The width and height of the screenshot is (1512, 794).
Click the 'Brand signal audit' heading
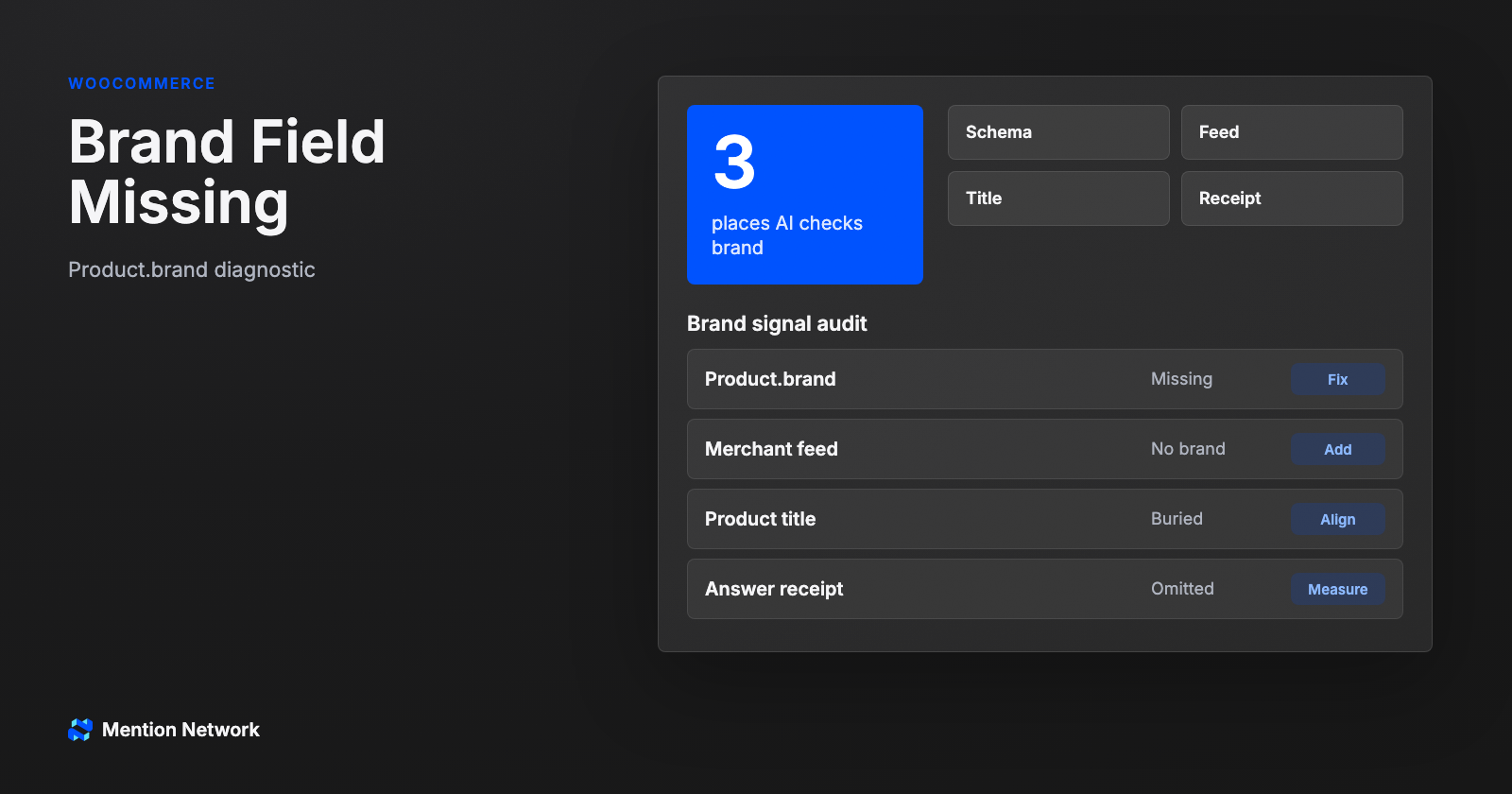pyautogui.click(x=777, y=323)
